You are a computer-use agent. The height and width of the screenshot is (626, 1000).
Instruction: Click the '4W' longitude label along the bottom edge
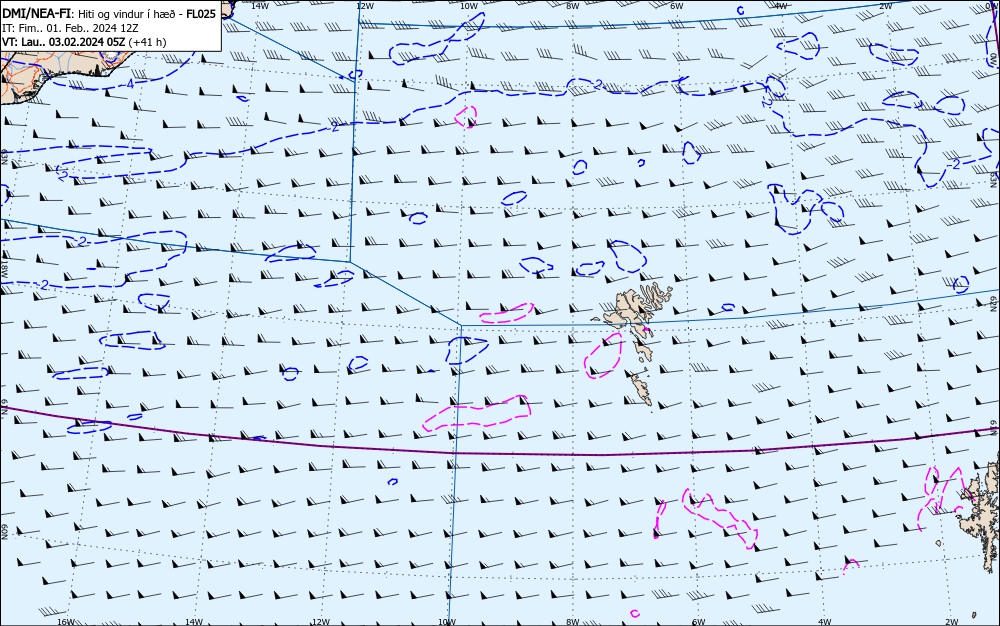tap(824, 622)
